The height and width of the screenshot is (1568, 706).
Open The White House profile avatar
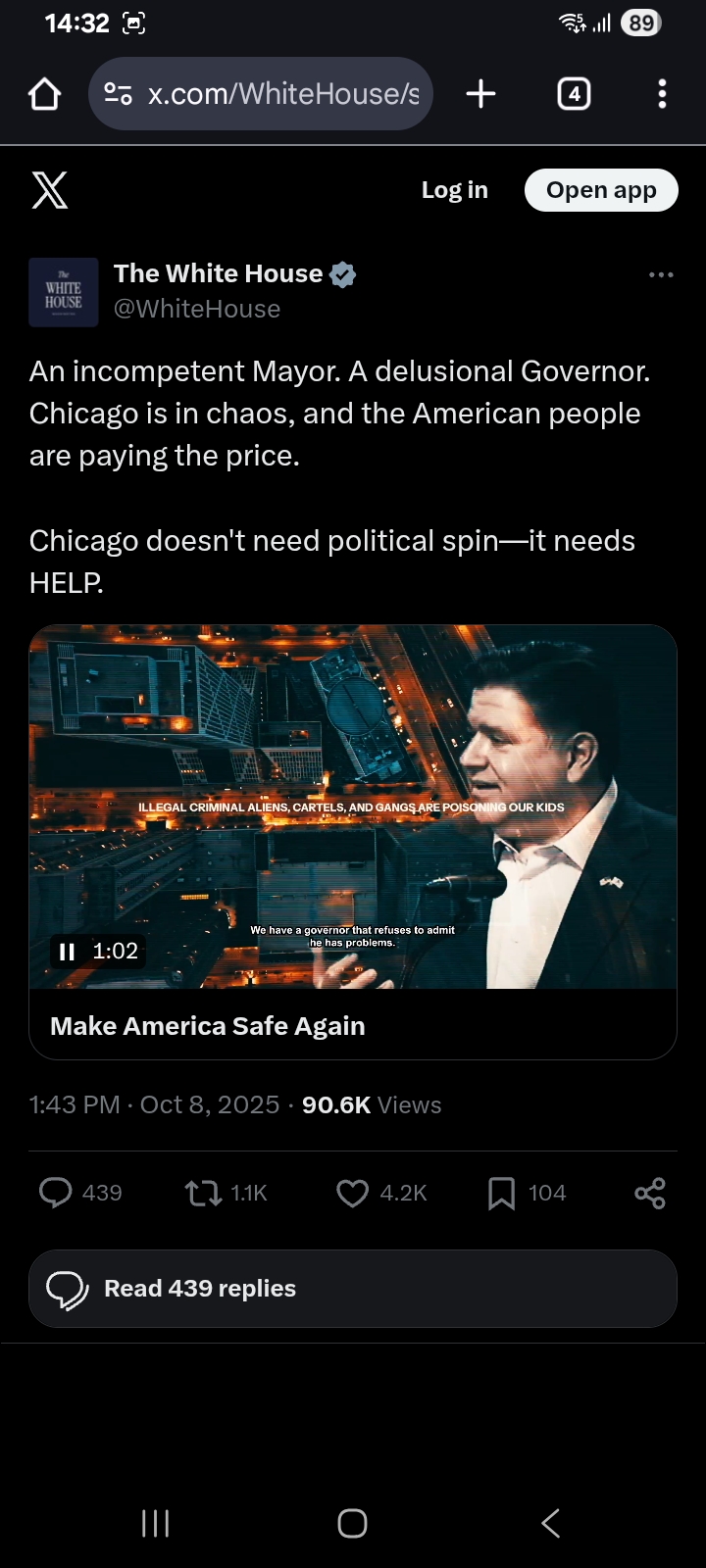[64, 292]
